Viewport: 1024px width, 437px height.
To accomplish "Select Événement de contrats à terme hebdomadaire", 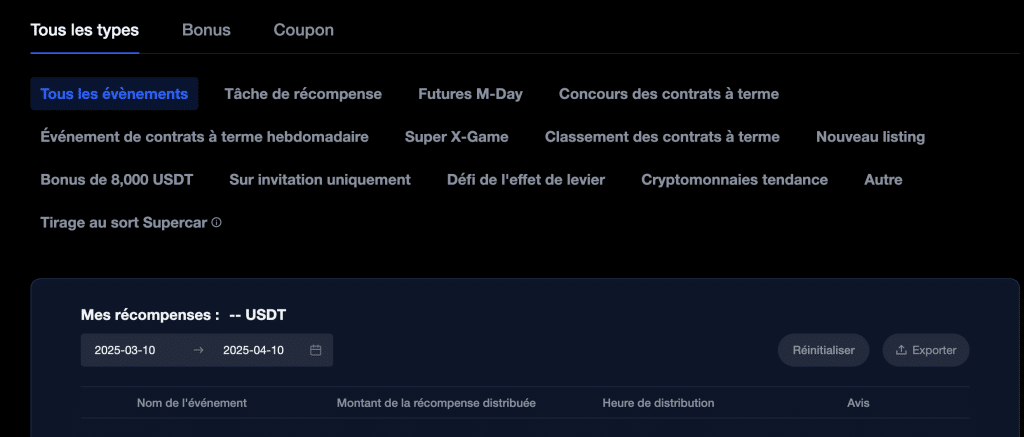I will (204, 137).
